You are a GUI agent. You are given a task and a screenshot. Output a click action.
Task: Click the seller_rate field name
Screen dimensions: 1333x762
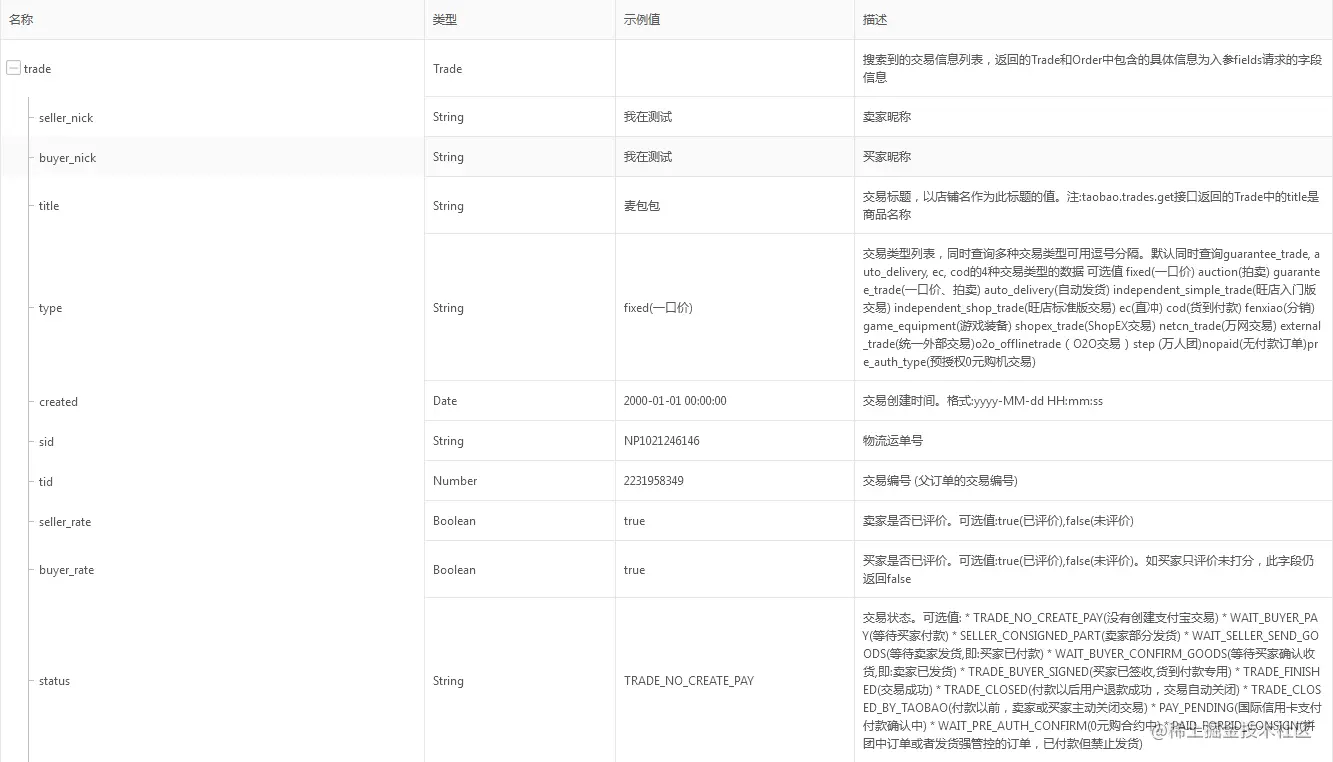coord(65,521)
